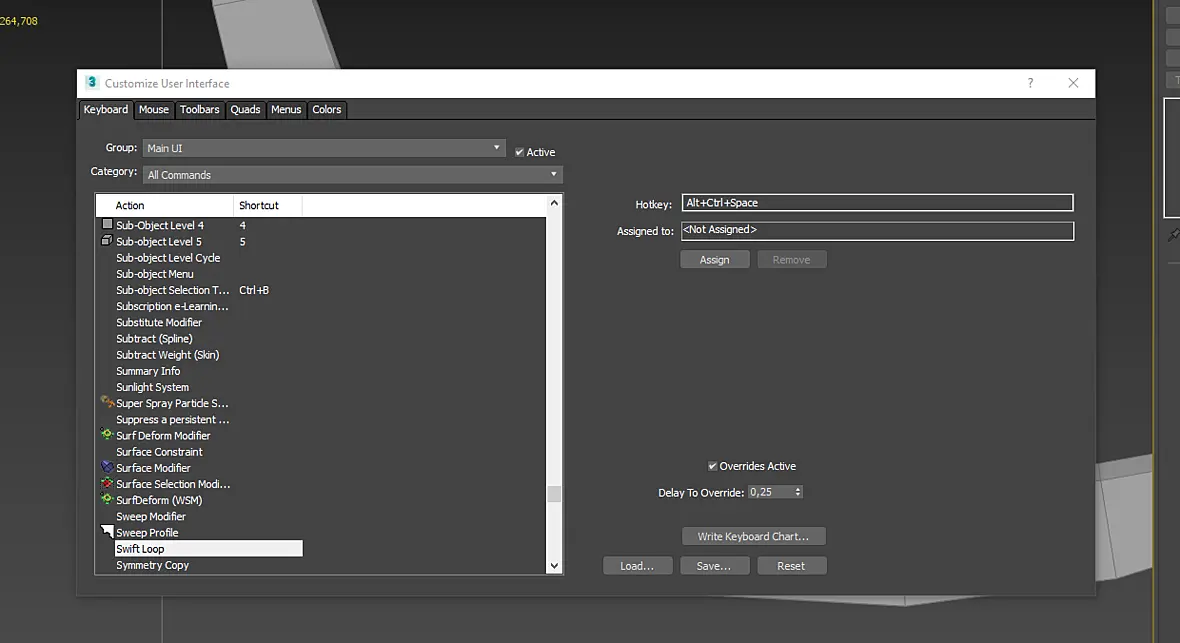Screen dimensions: 1180x643
Task: Click the Surface Modifier icon
Action: (x=107, y=467)
